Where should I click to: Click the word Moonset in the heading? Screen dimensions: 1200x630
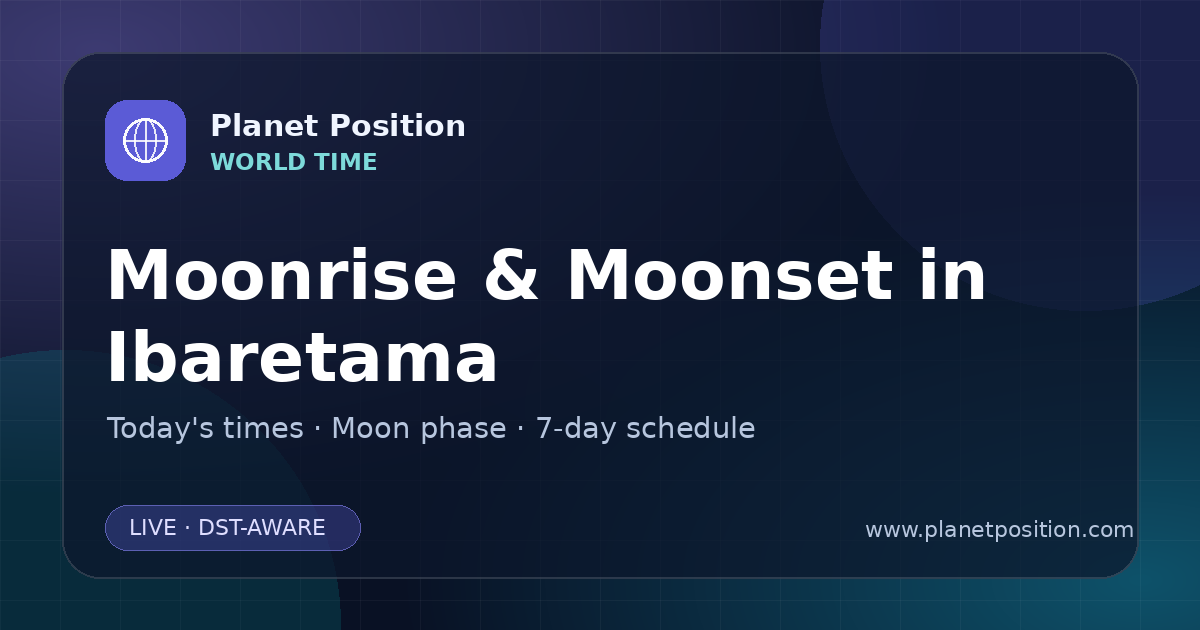pyautogui.click(x=729, y=276)
